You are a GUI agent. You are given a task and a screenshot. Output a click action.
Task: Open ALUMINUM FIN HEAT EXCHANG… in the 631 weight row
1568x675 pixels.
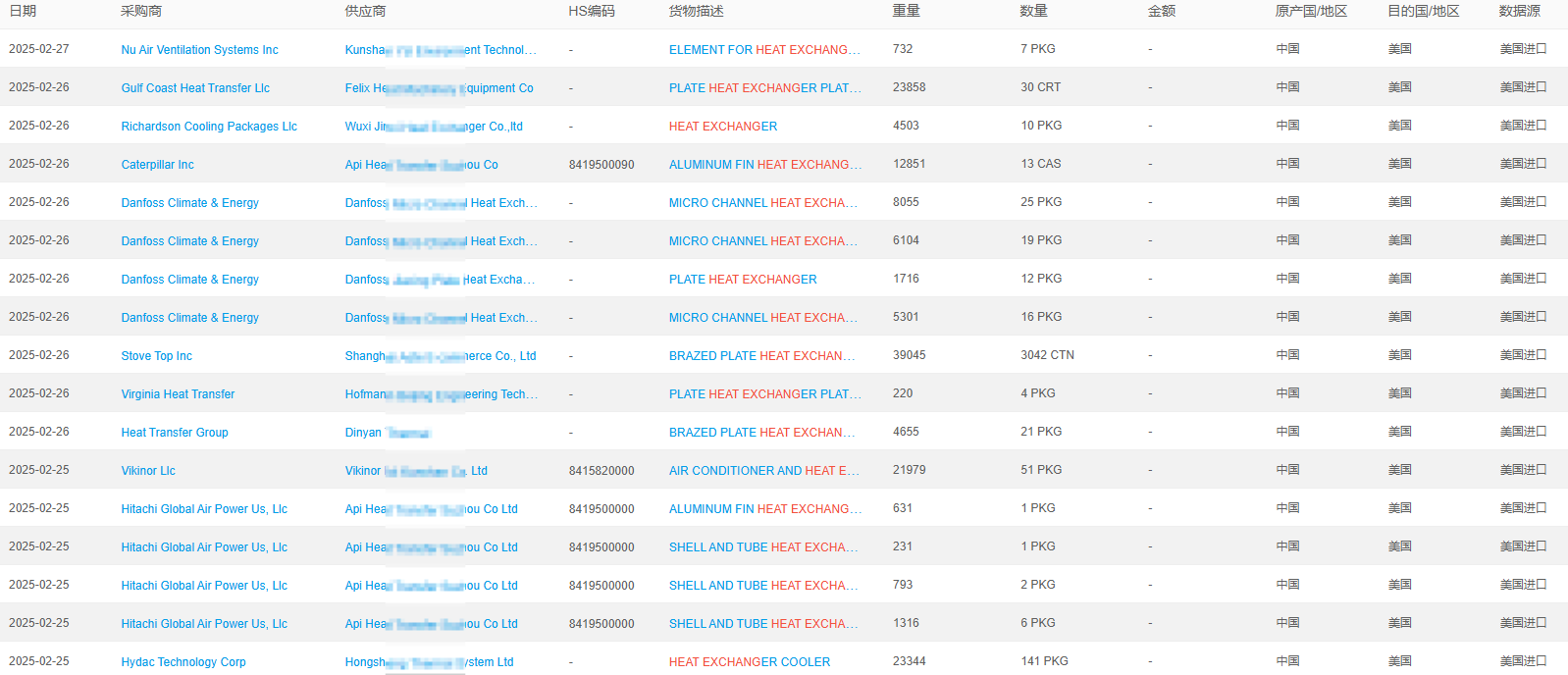point(765,509)
